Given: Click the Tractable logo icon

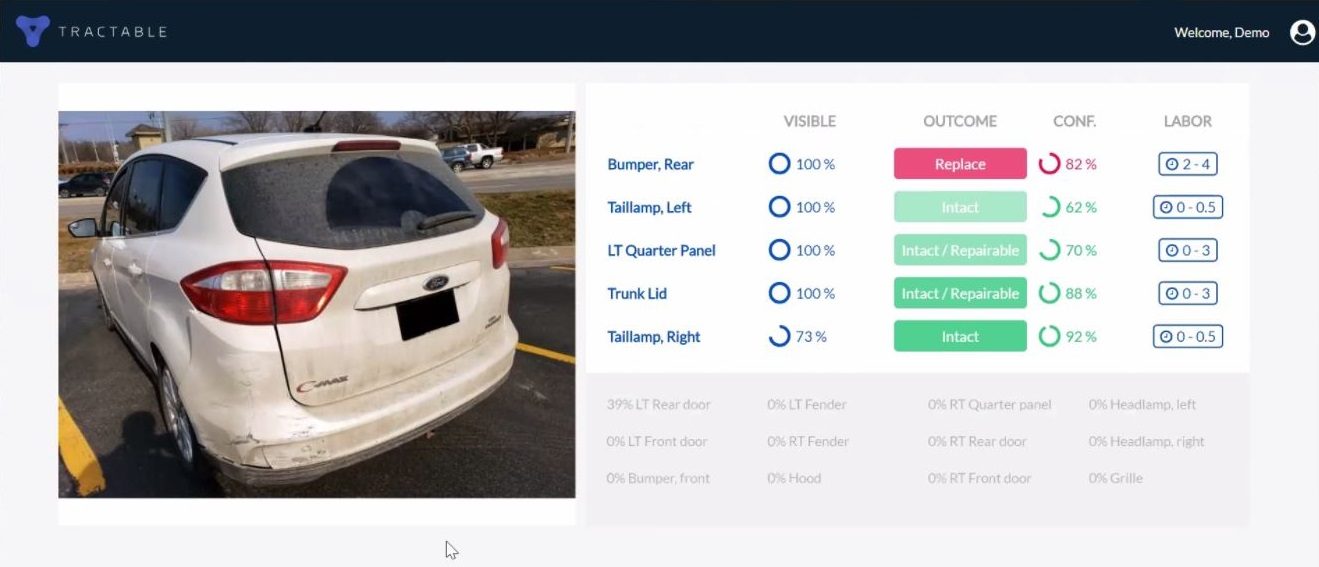Looking at the screenshot, I should click(33, 31).
